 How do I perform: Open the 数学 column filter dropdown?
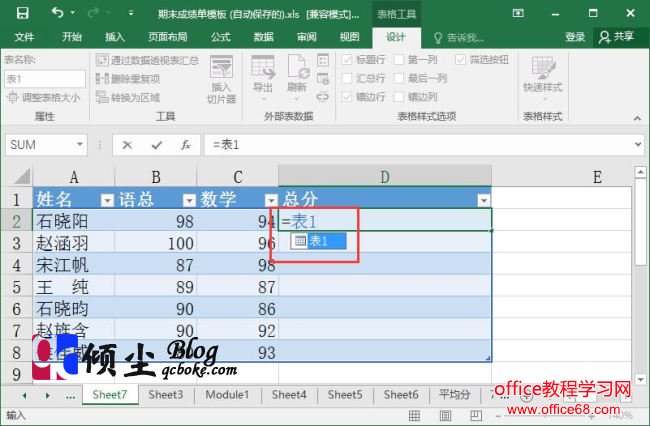point(272,201)
